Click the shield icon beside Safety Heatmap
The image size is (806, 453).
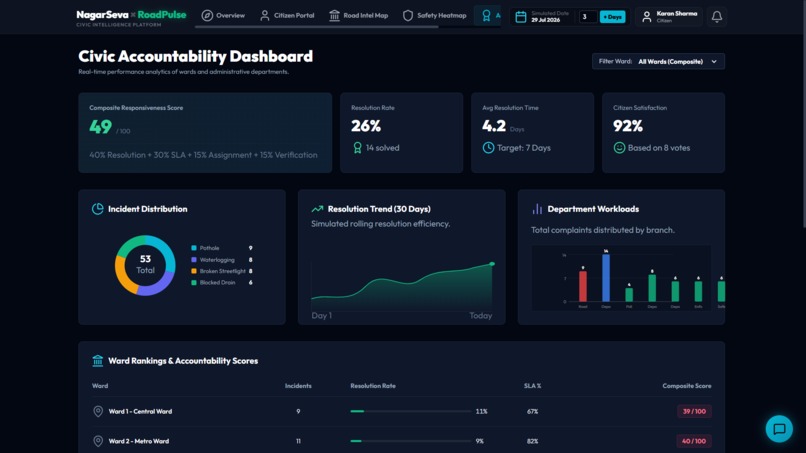[408, 15]
